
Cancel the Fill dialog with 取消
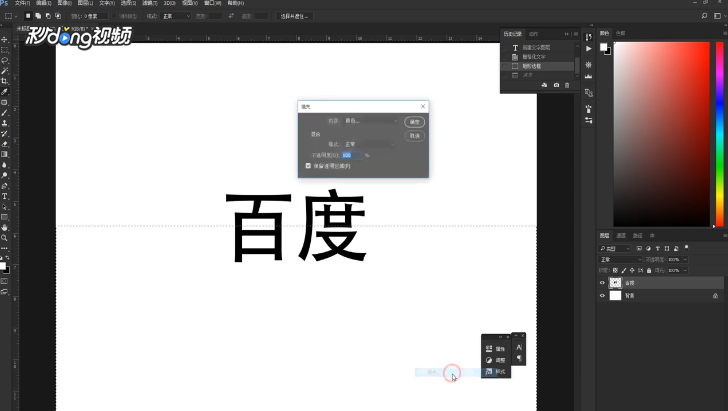pos(414,136)
